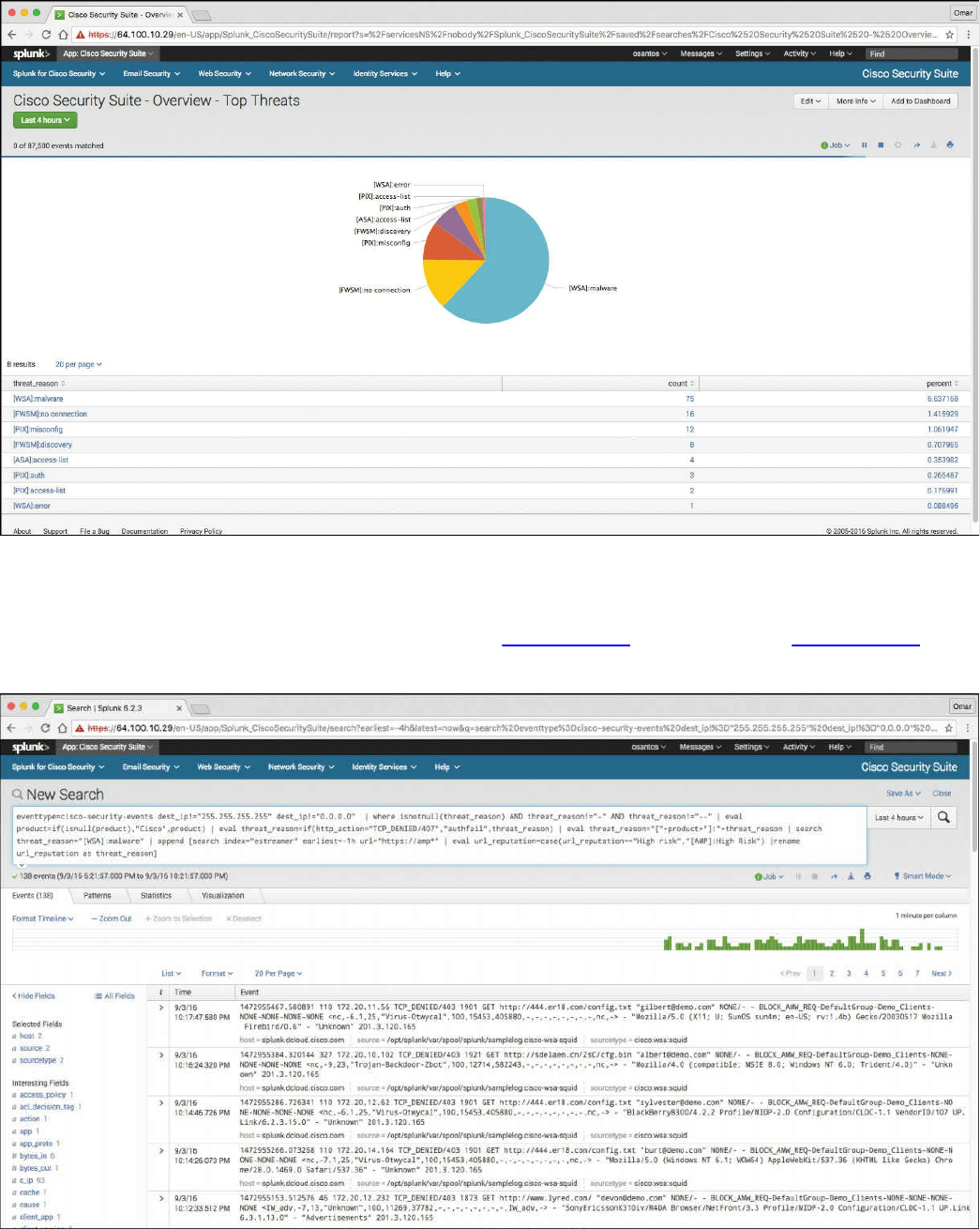This screenshot has height=1229, width=980.
Task: Click splunk logo in Search window
Action: [31, 747]
